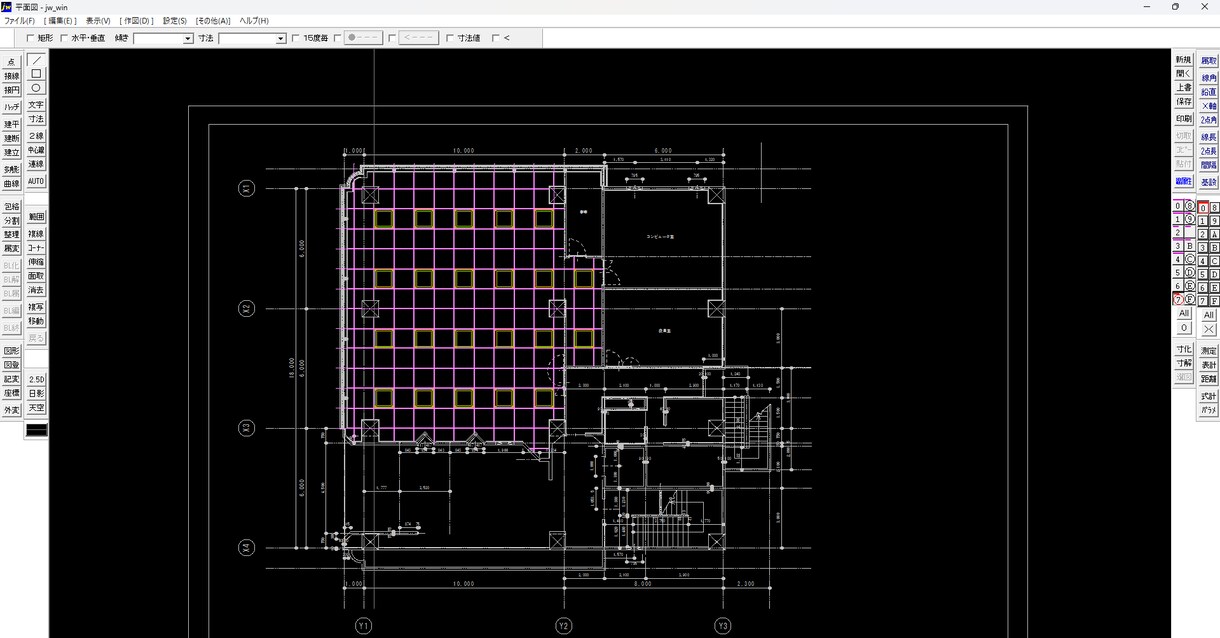Select the 伸縮 extend/trim tool
This screenshot has width=1220, height=638.
(x=36, y=262)
